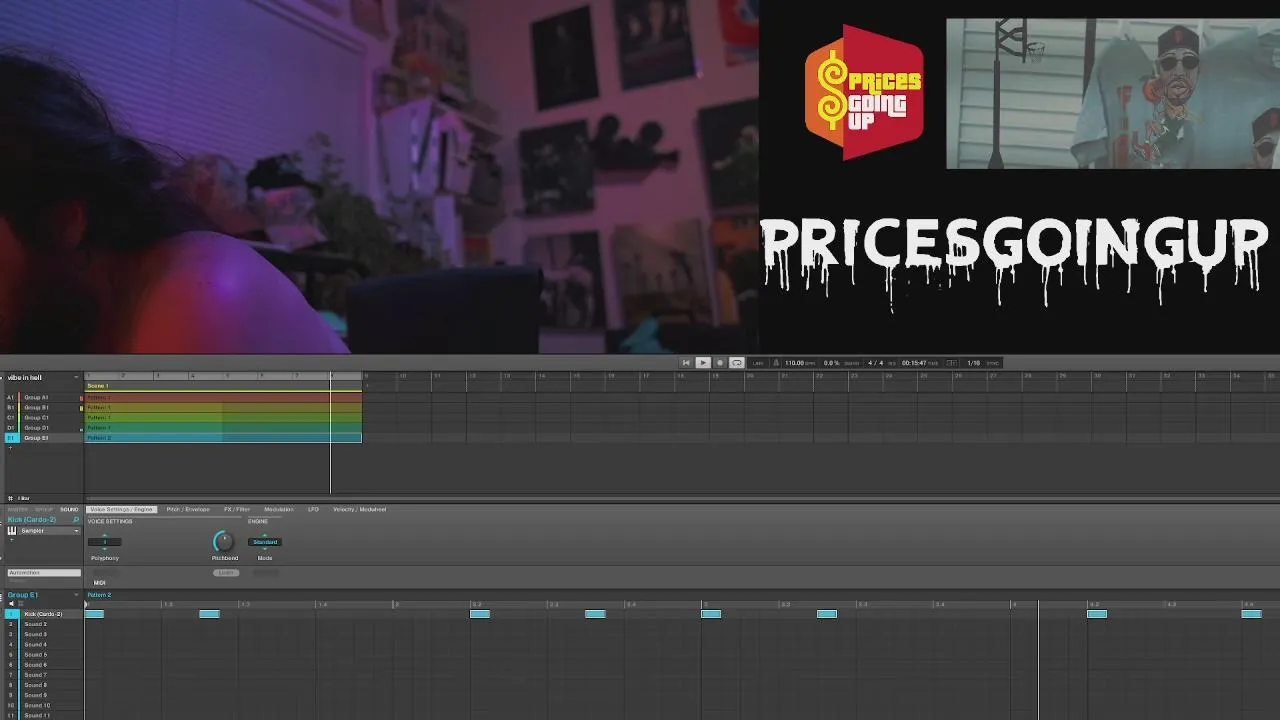Open the Sampler plug-in dropdown

pyautogui.click(x=76, y=531)
